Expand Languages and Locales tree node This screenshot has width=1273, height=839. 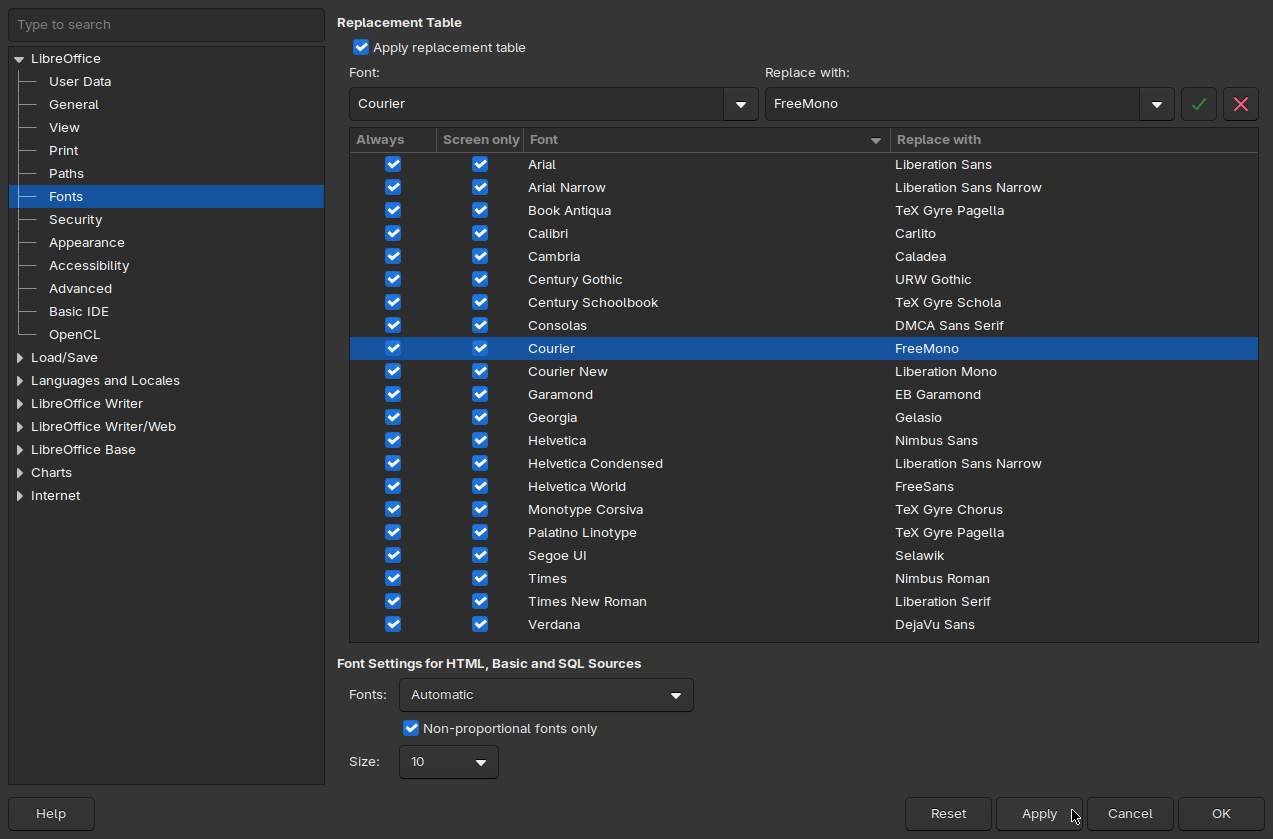[19, 381]
